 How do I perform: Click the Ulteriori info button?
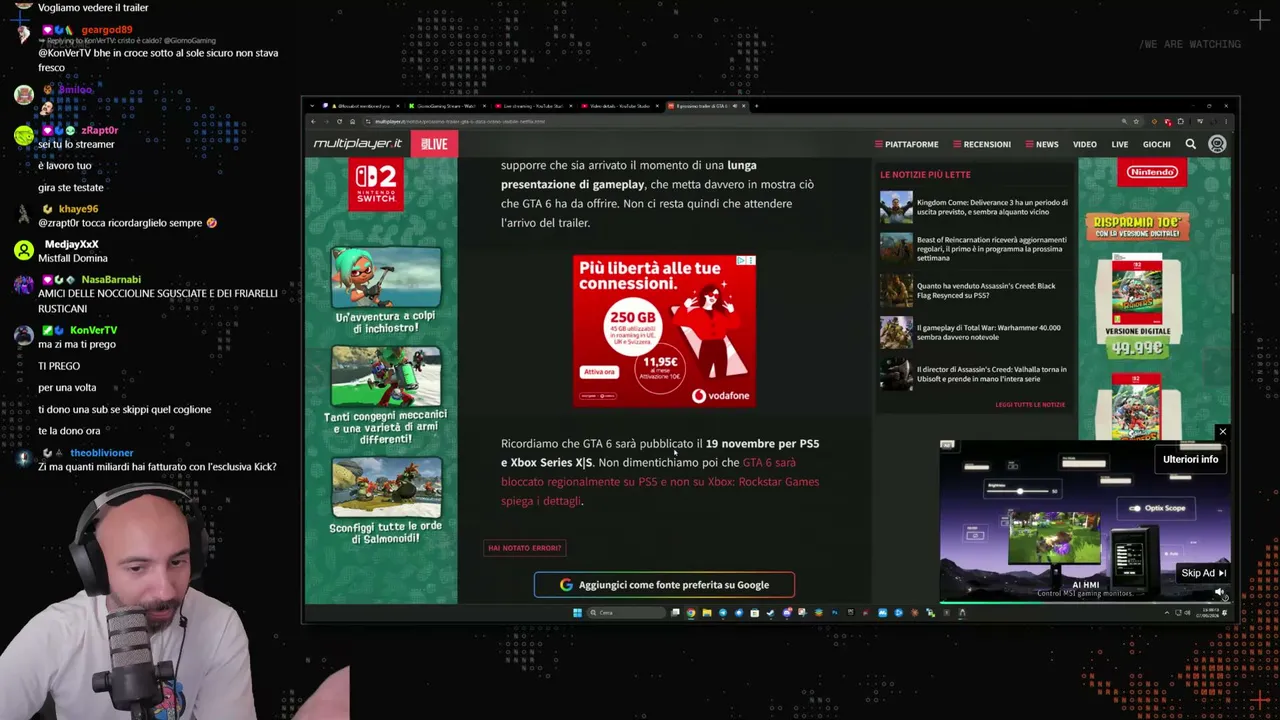coord(1190,459)
